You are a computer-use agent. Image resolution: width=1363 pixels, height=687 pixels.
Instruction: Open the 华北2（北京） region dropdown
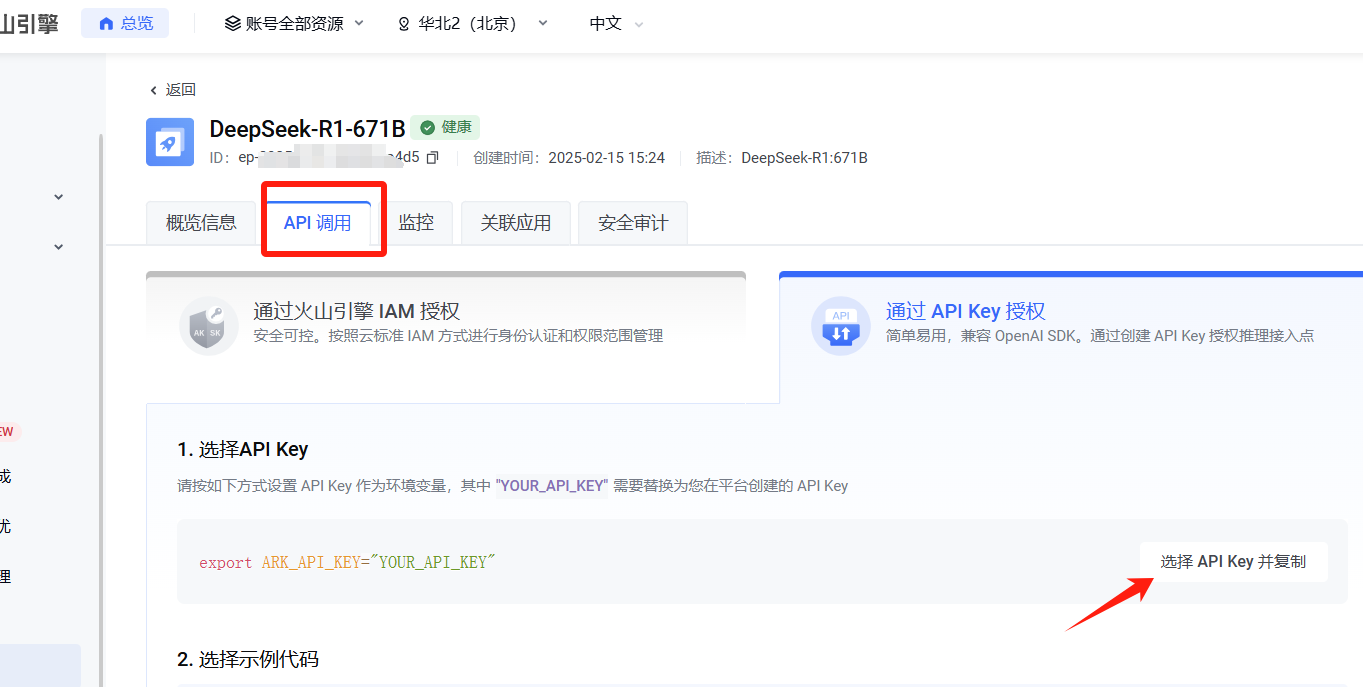[x=473, y=23]
